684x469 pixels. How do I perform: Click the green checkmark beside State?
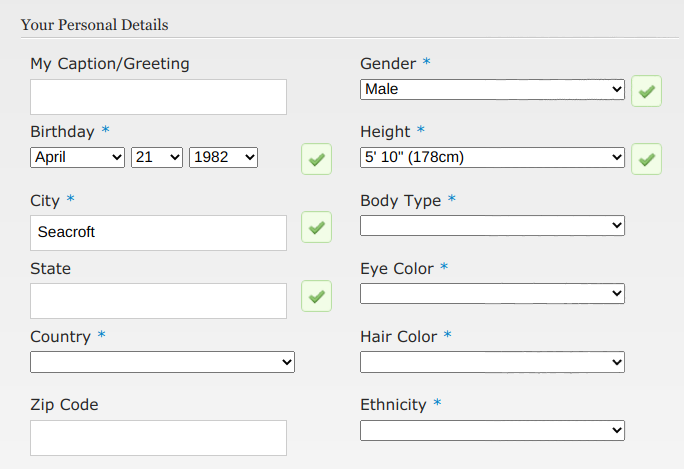click(x=316, y=296)
